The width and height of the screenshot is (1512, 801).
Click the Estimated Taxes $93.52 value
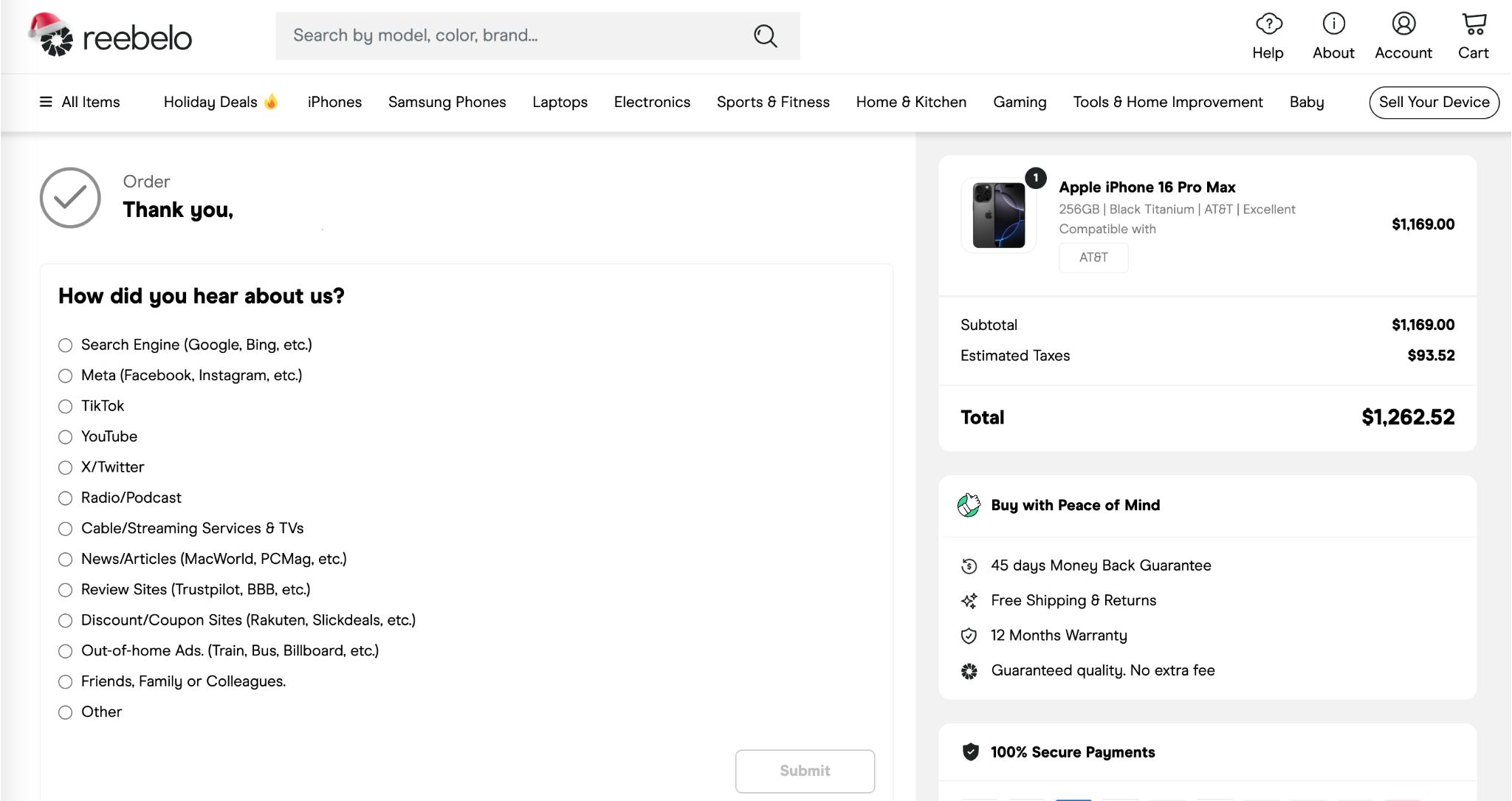1431,356
